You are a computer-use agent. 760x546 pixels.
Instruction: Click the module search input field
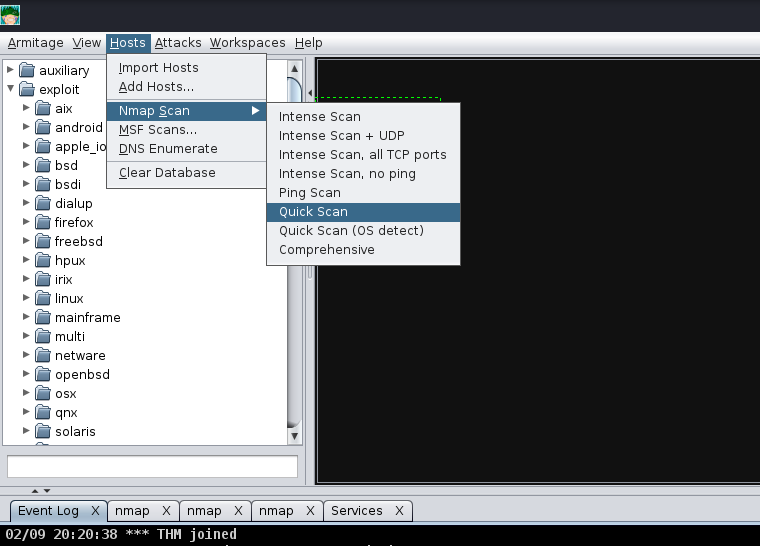[x=152, y=466]
